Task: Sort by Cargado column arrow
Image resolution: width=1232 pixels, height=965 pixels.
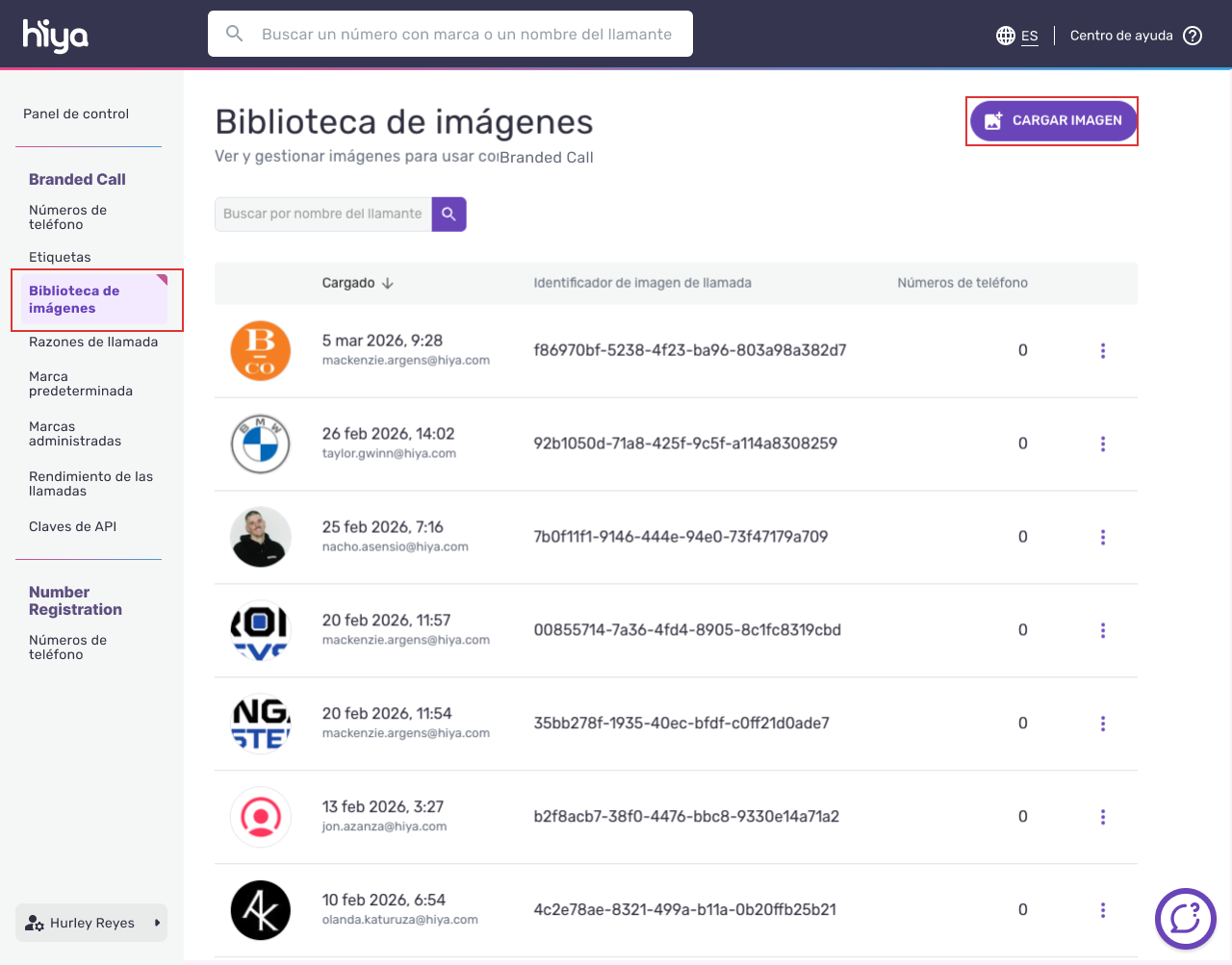Action: tap(388, 283)
